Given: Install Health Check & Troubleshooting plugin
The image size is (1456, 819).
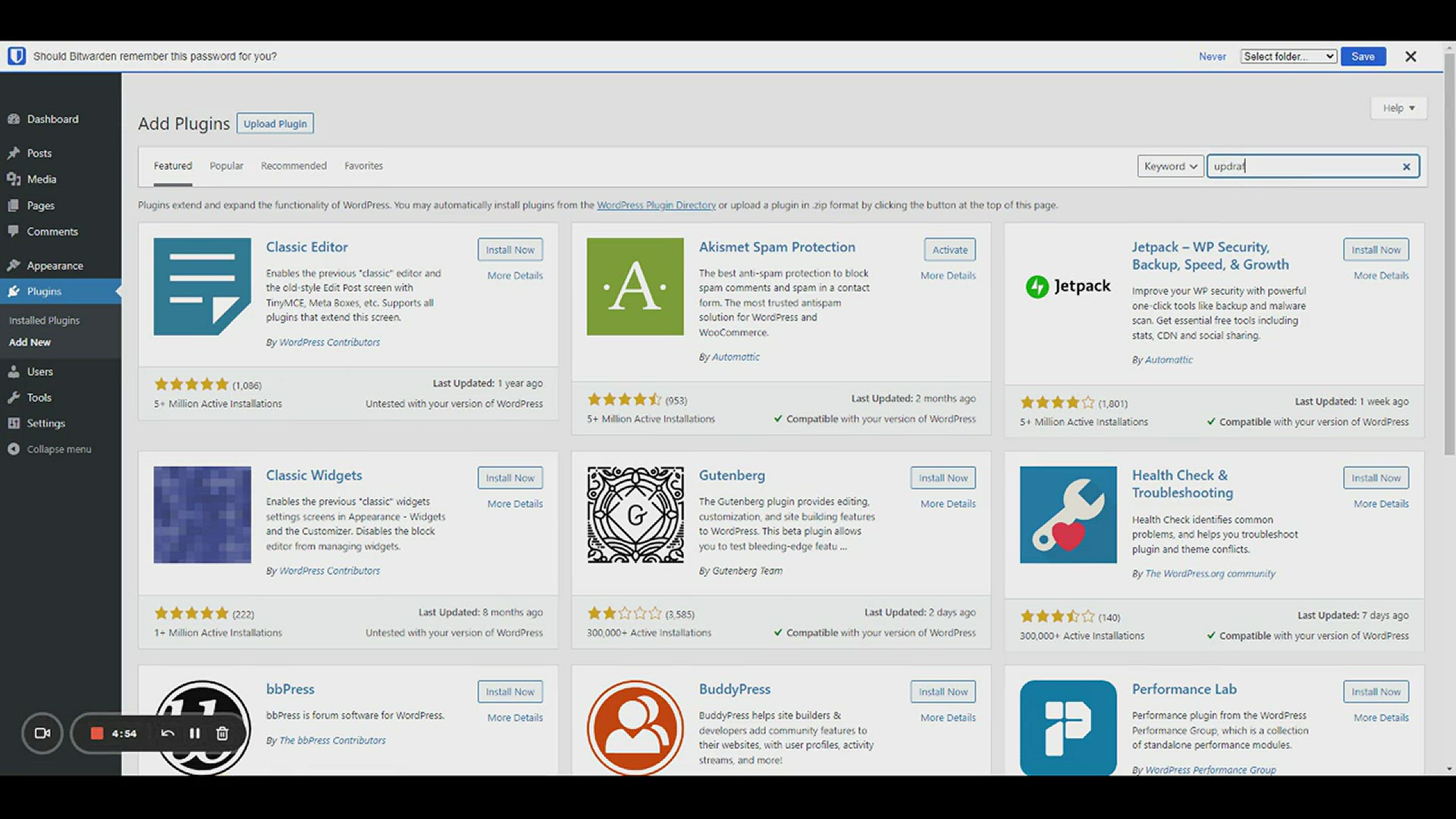Looking at the screenshot, I should (1376, 478).
